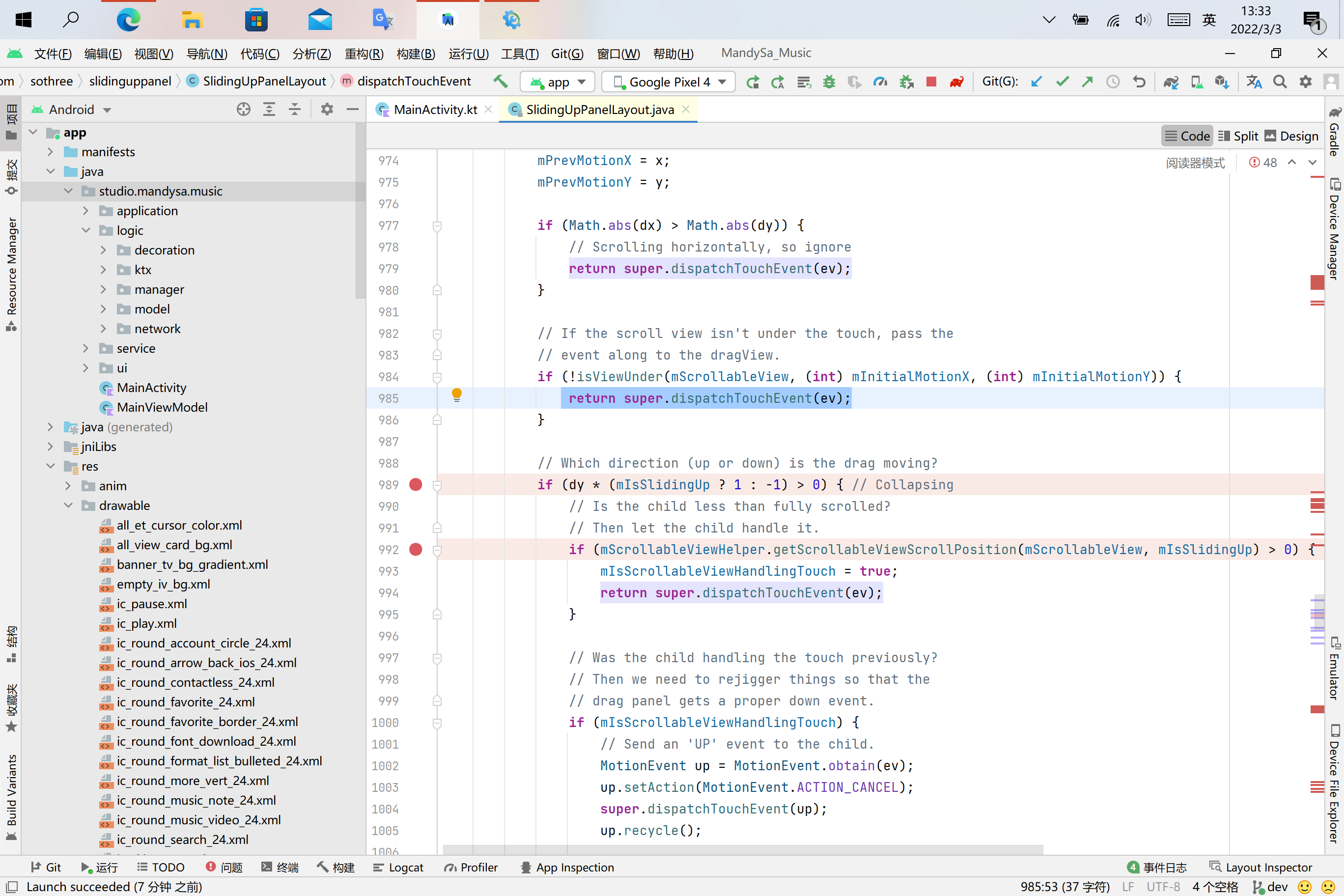Click the 48 errors inspection indicator
Image resolution: width=1344 pixels, height=896 pixels.
tap(1263, 163)
